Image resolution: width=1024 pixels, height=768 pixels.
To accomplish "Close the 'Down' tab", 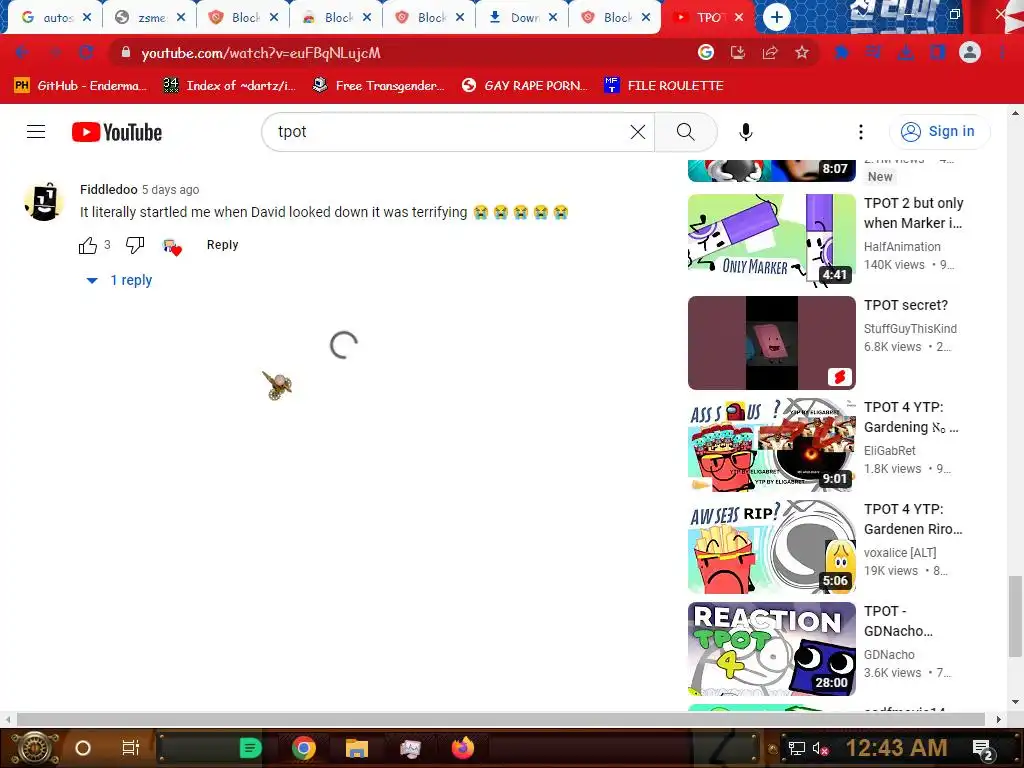I will click(x=553, y=18).
